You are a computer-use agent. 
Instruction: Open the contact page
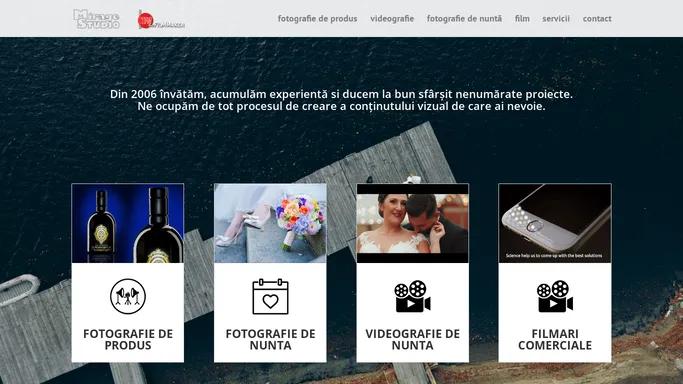pos(597,19)
